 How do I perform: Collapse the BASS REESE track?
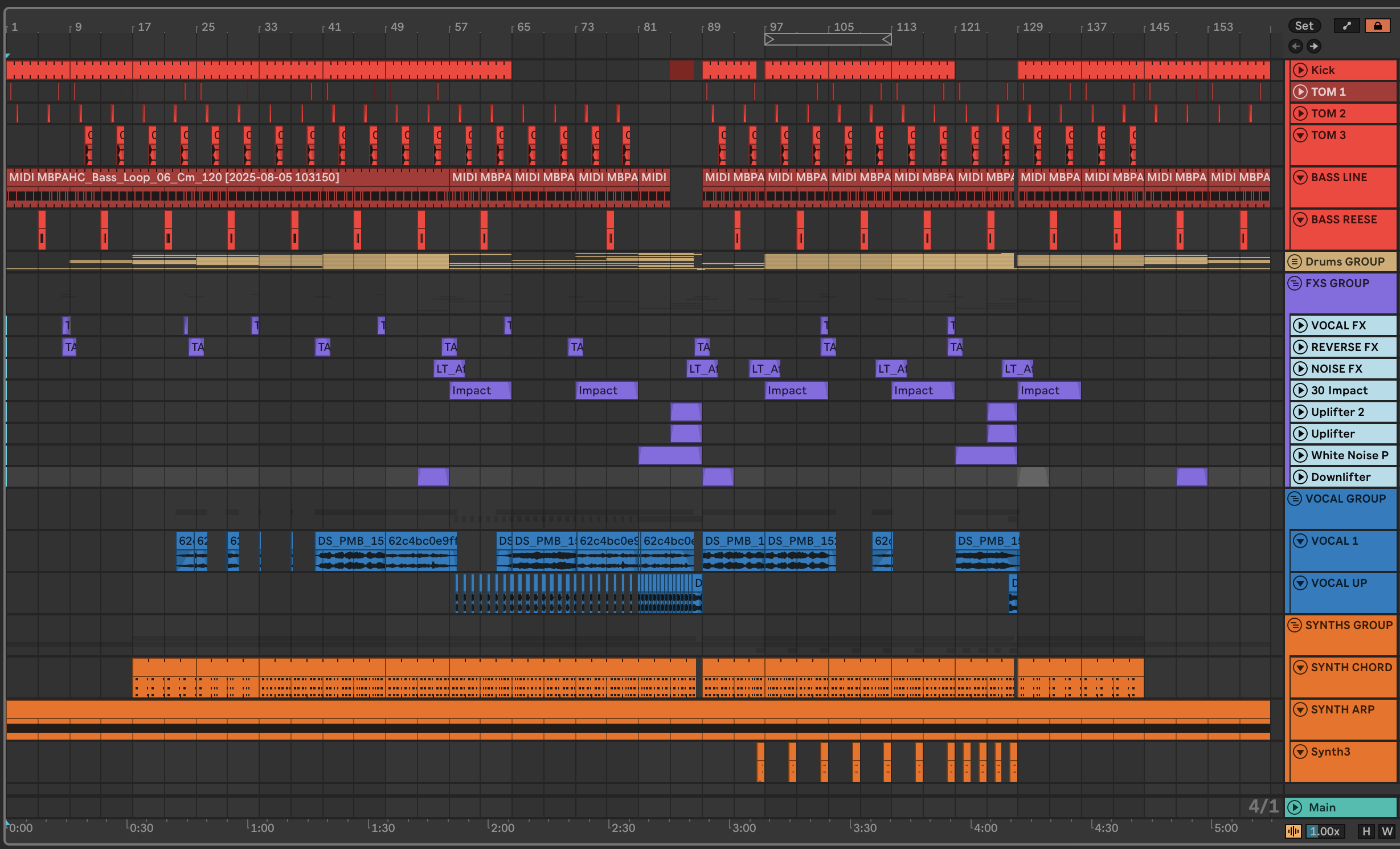click(1300, 219)
